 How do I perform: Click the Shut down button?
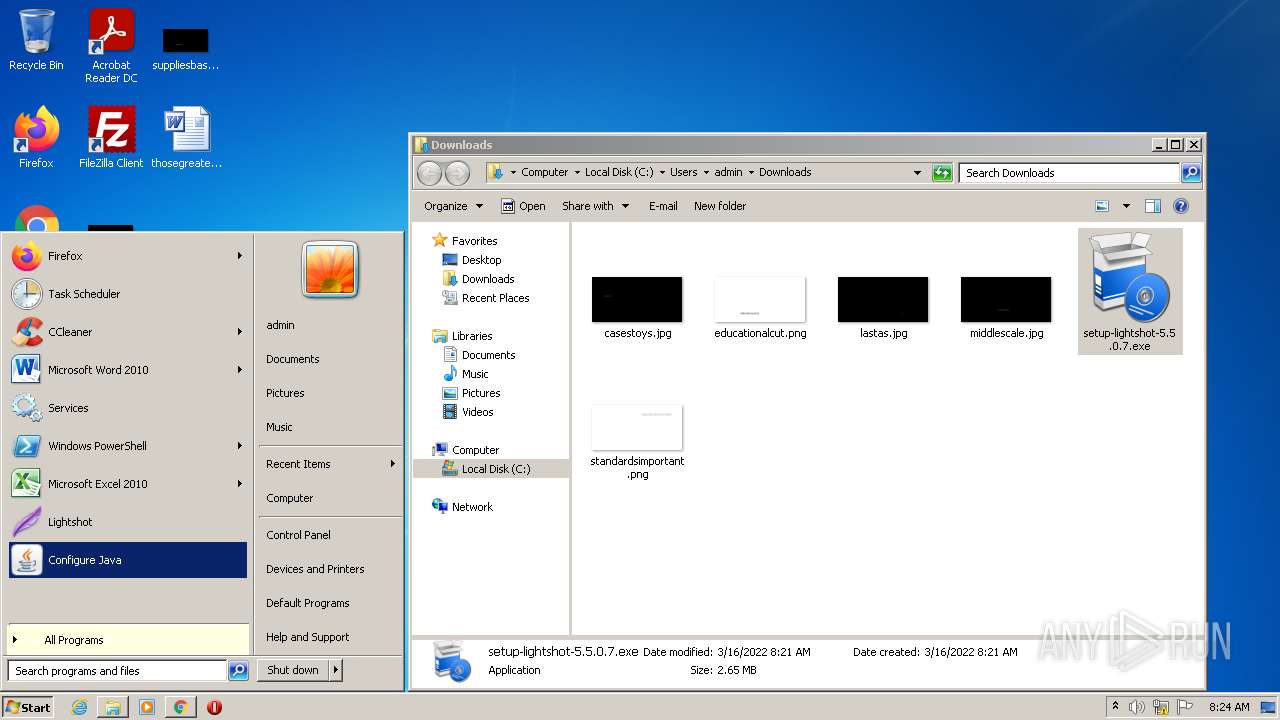pyautogui.click(x=293, y=671)
